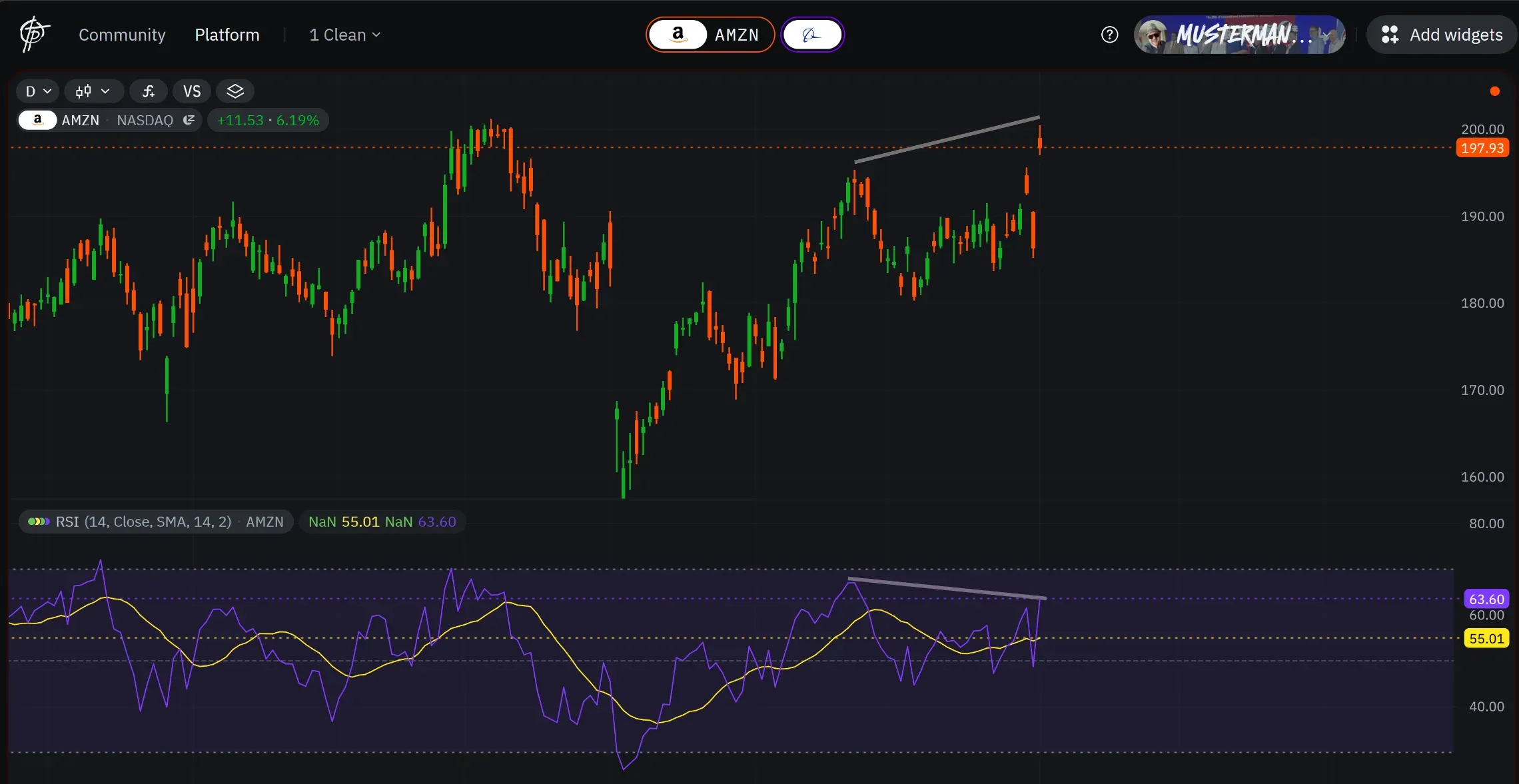Viewport: 1519px width, 784px height.
Task: Click the 55.01 SMA value tag
Action: click(1486, 639)
